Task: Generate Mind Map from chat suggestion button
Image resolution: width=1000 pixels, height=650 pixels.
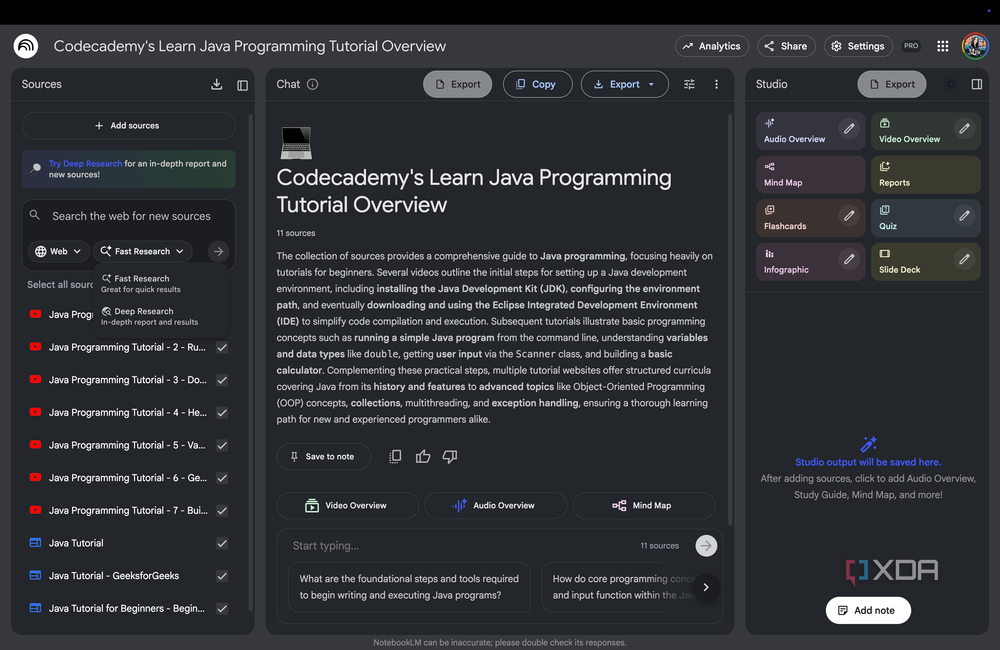Action: click(x=643, y=505)
